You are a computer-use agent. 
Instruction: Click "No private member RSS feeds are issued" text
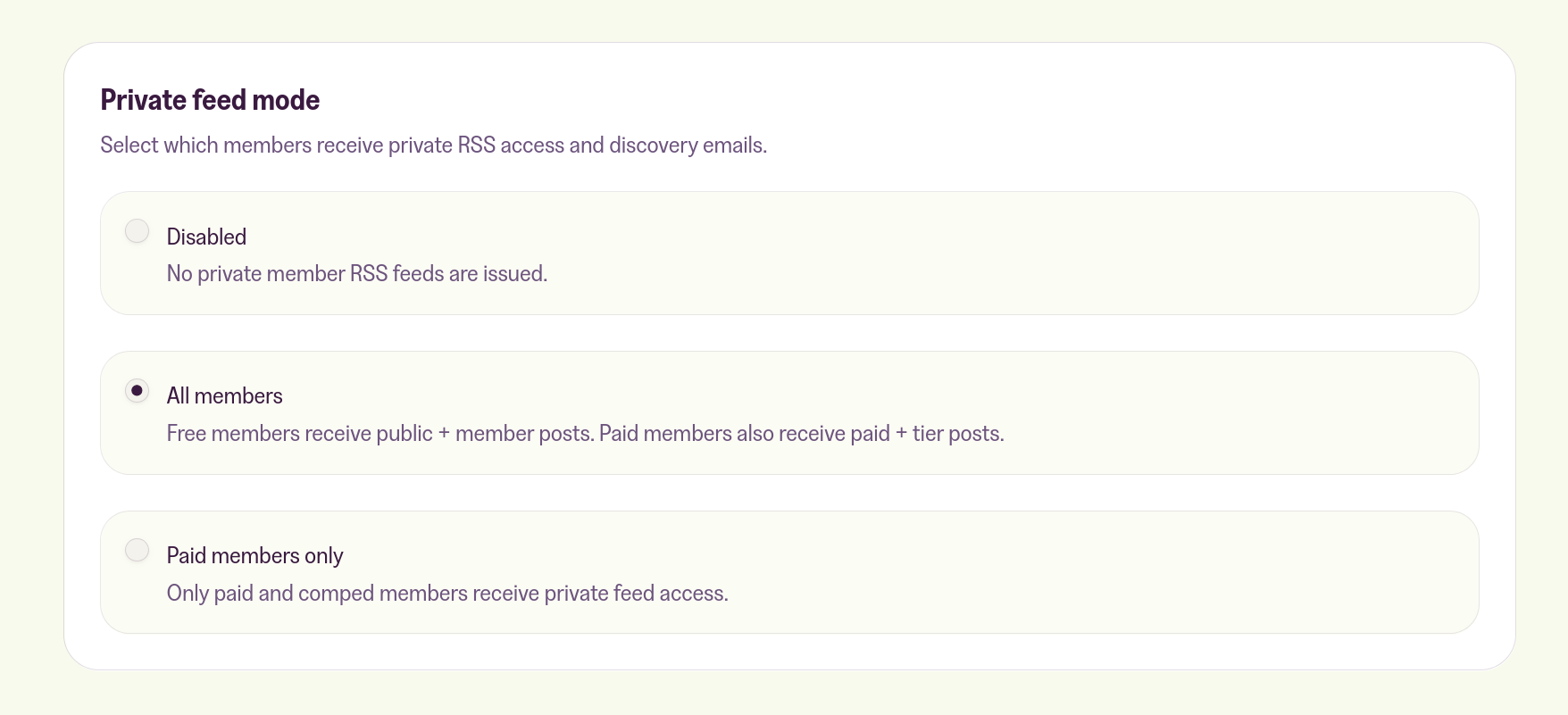point(356,274)
